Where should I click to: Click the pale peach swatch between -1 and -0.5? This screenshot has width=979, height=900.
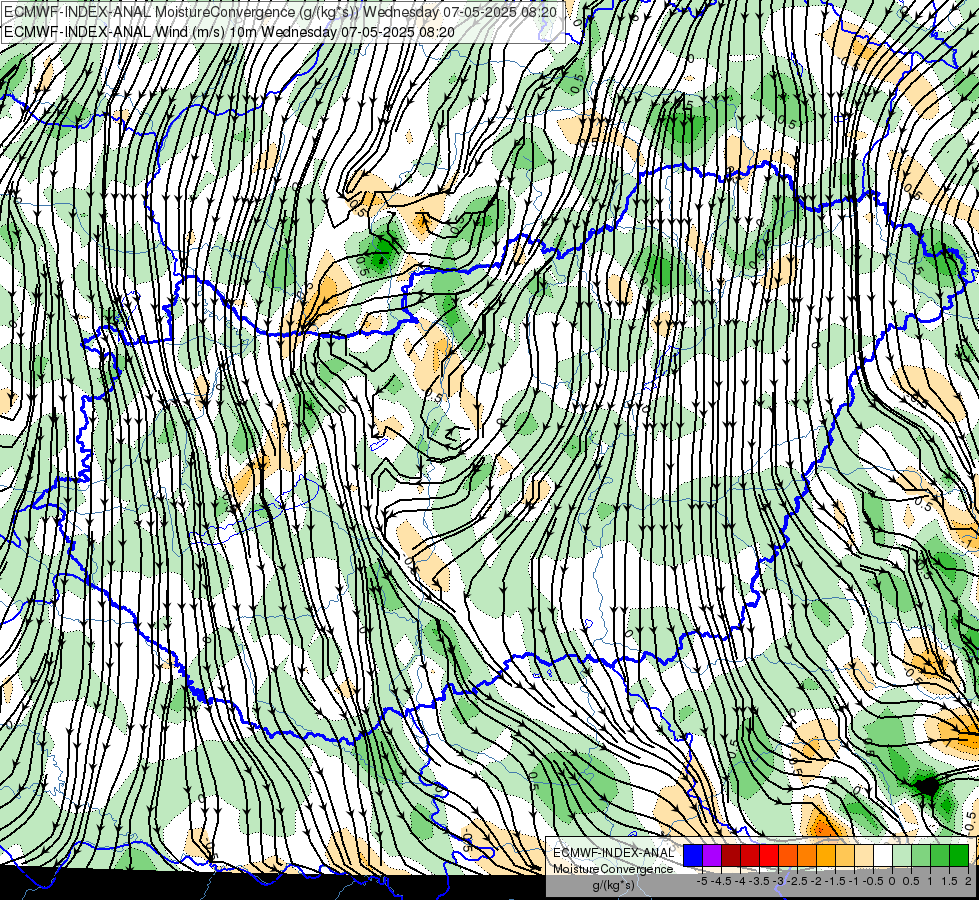[x=864, y=856]
